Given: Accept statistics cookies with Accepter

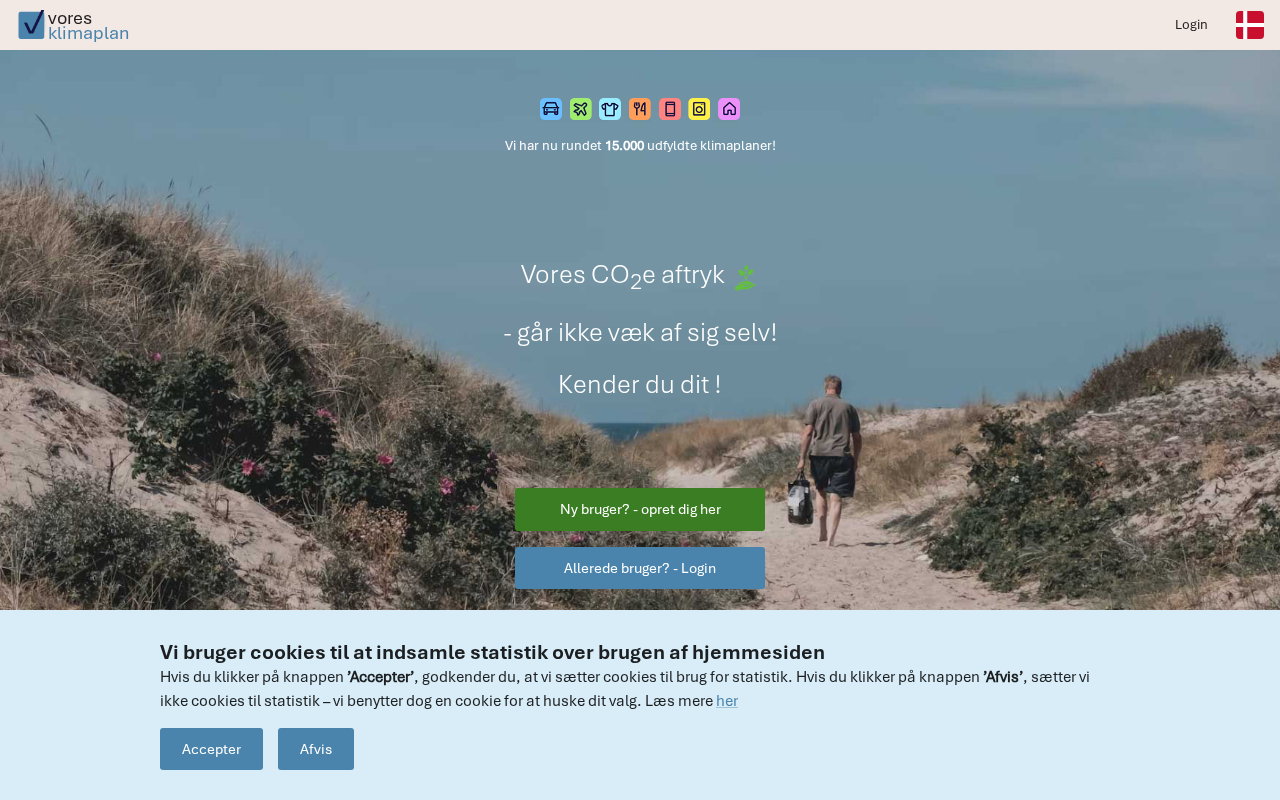Looking at the screenshot, I should pos(211,749).
